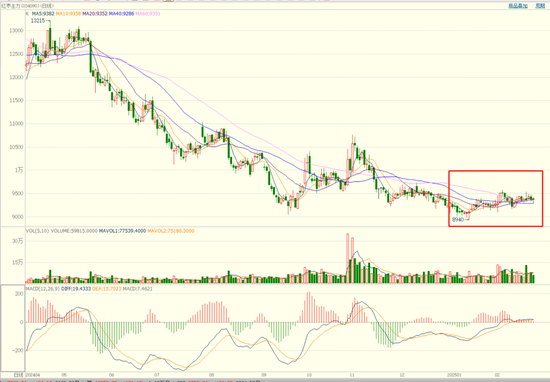Click the blue MA40:9286 label
This screenshot has width=550, height=382.
121,14
